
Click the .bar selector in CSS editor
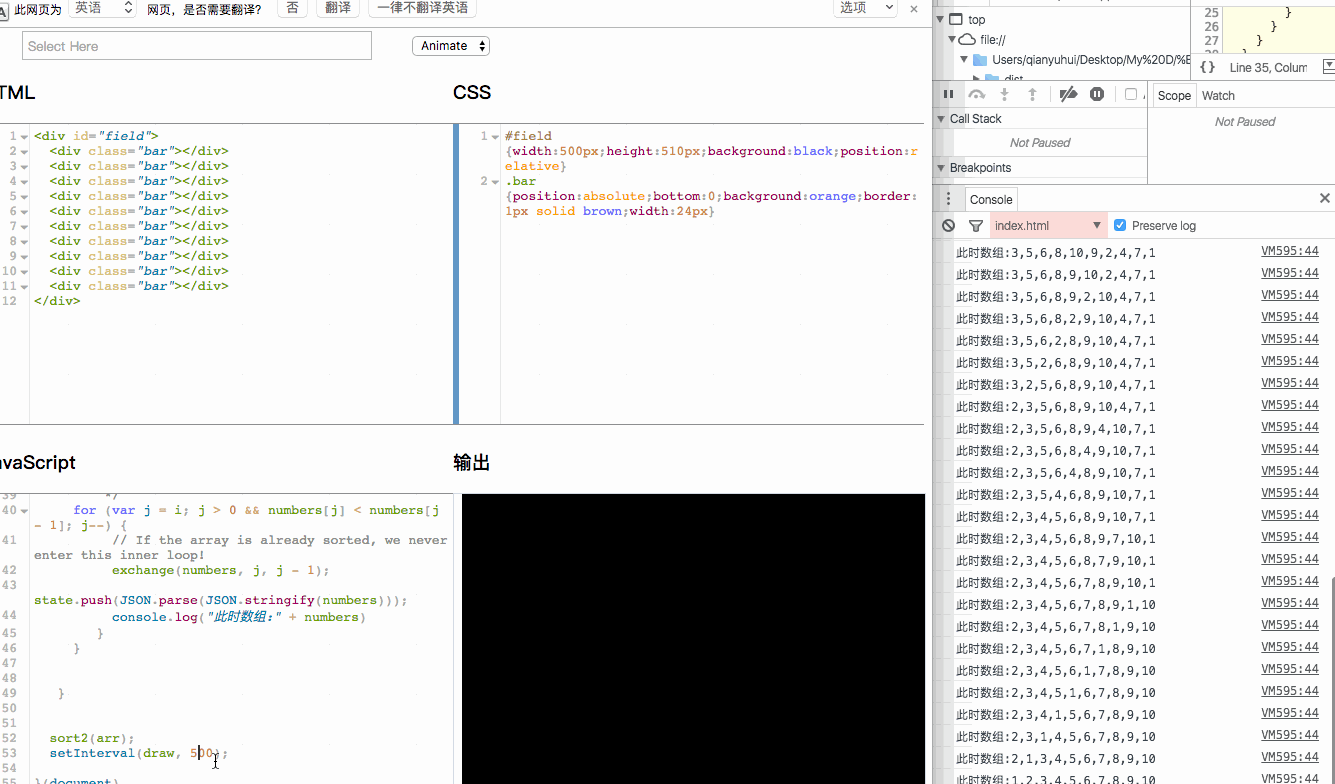(521, 181)
